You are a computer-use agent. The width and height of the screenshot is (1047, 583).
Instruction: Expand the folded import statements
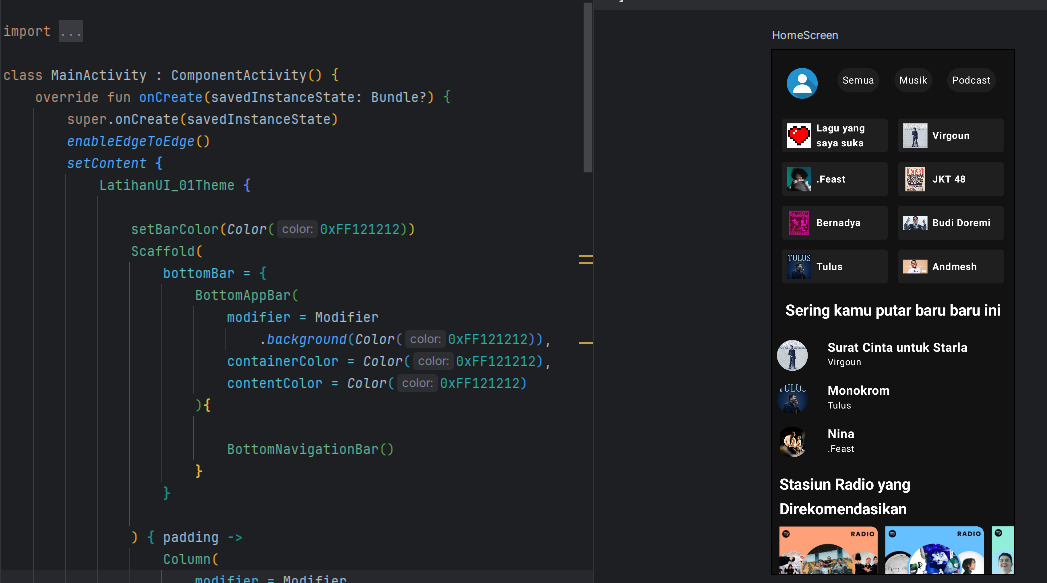[x=70, y=32]
